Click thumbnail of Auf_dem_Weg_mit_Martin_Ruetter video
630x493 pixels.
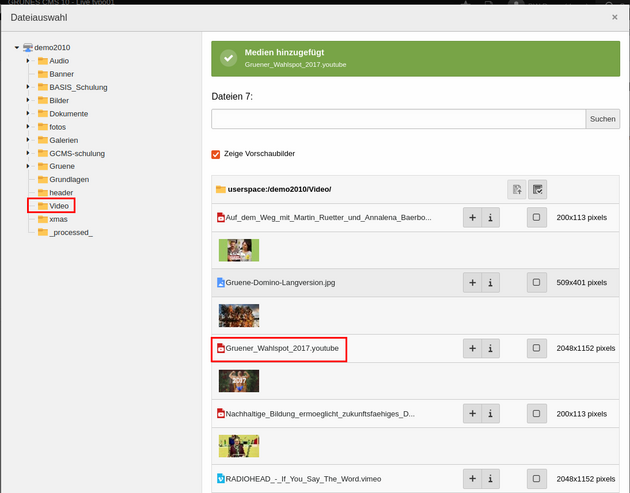[239, 250]
